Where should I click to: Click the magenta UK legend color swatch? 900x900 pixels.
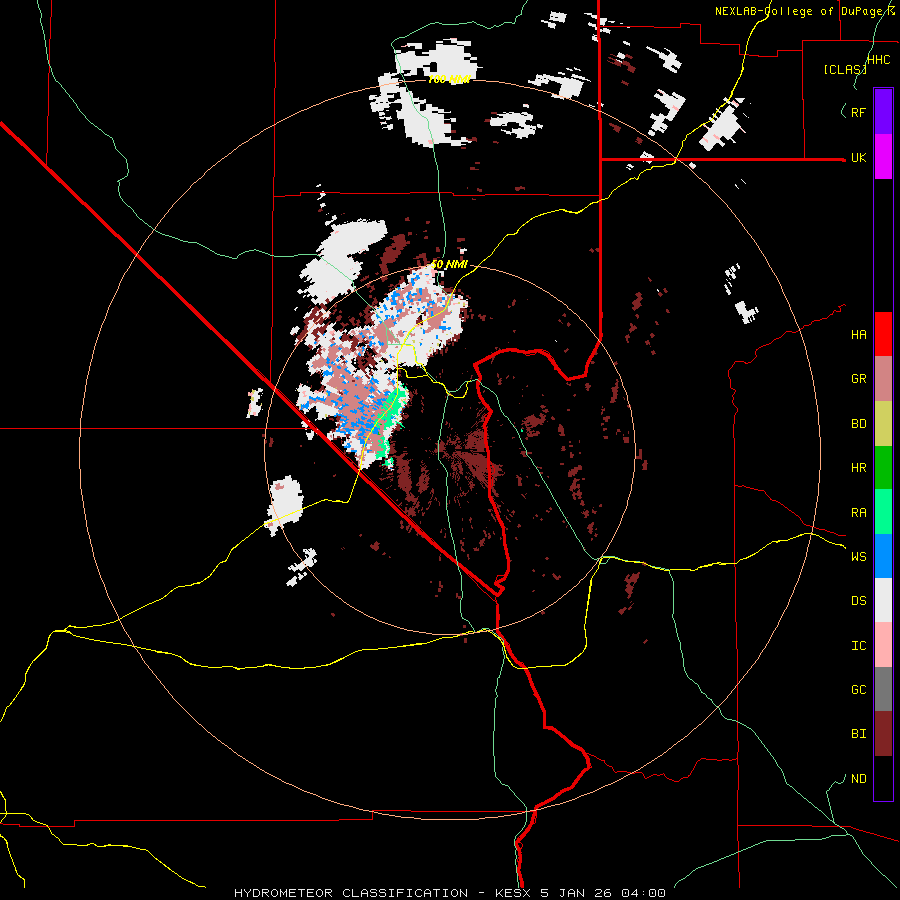[883, 157]
